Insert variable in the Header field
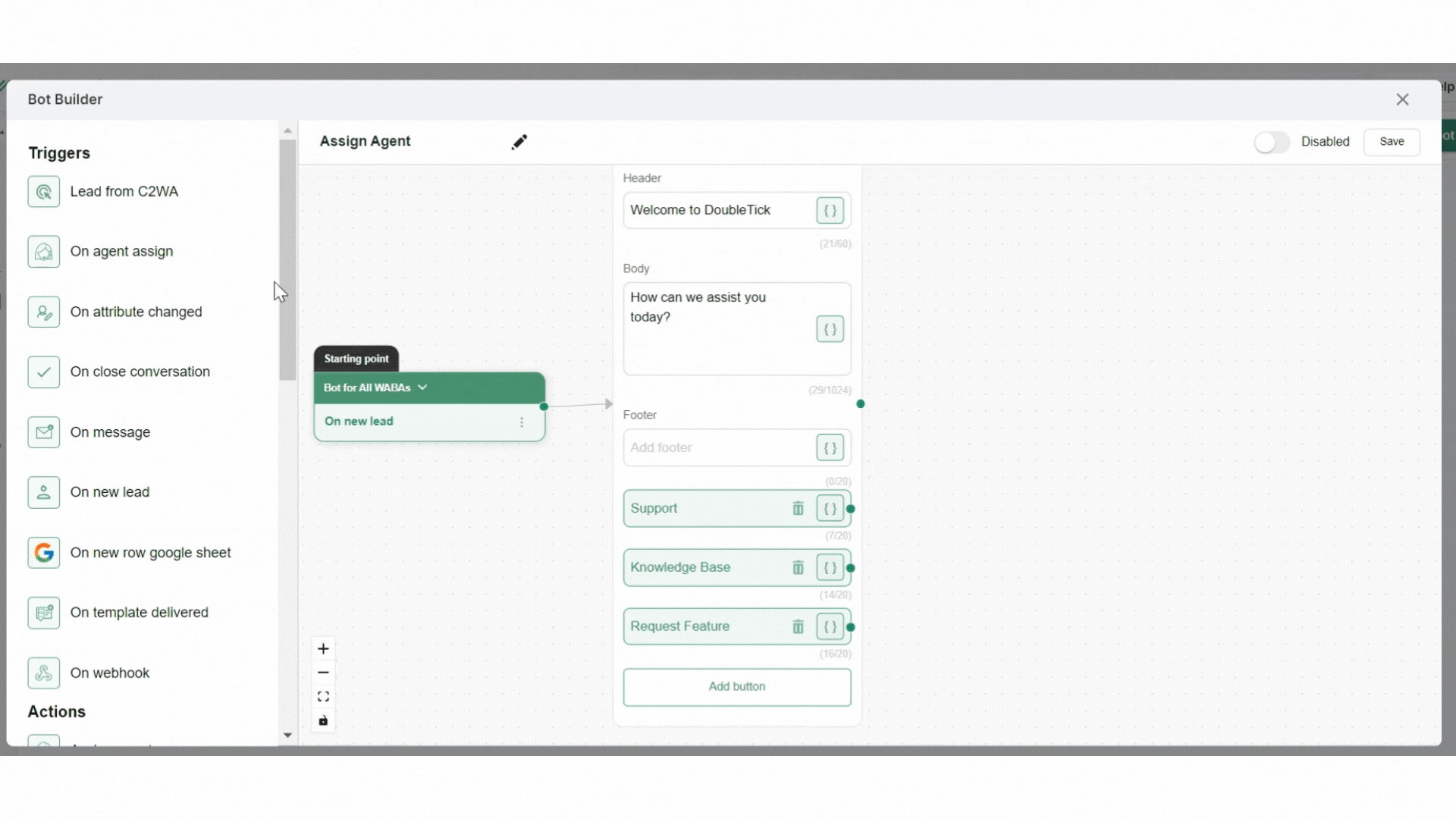 (830, 211)
